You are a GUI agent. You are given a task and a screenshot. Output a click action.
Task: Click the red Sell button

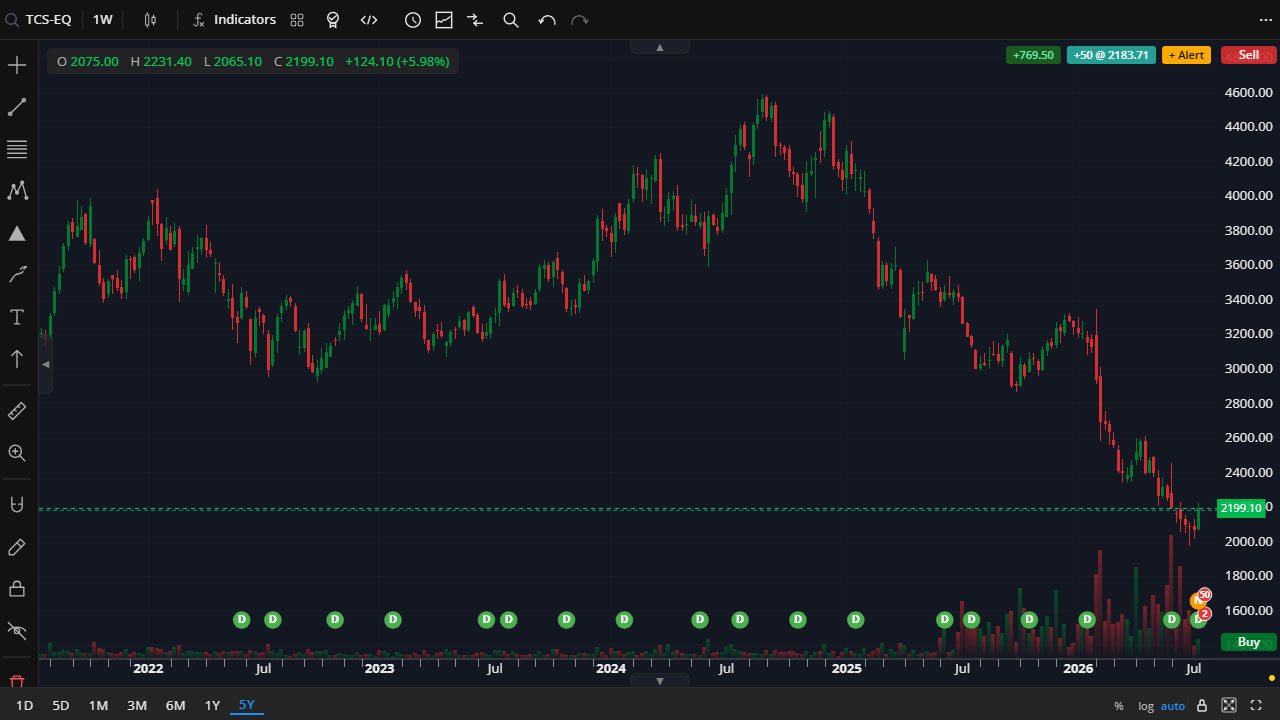1249,55
